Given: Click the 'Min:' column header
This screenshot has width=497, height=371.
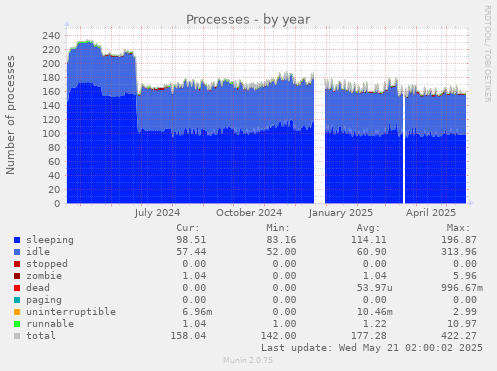Looking at the screenshot, I should tap(278, 228).
